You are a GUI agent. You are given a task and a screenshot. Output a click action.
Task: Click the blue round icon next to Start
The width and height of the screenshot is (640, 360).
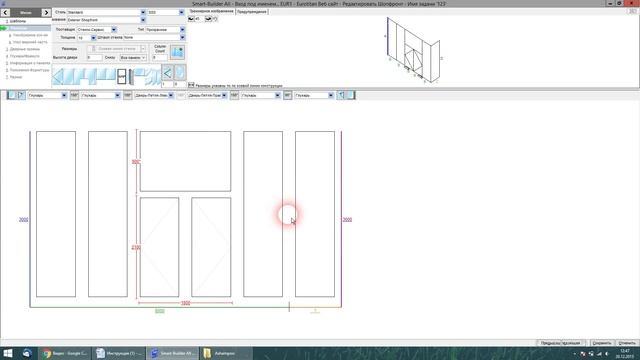click(x=27, y=353)
